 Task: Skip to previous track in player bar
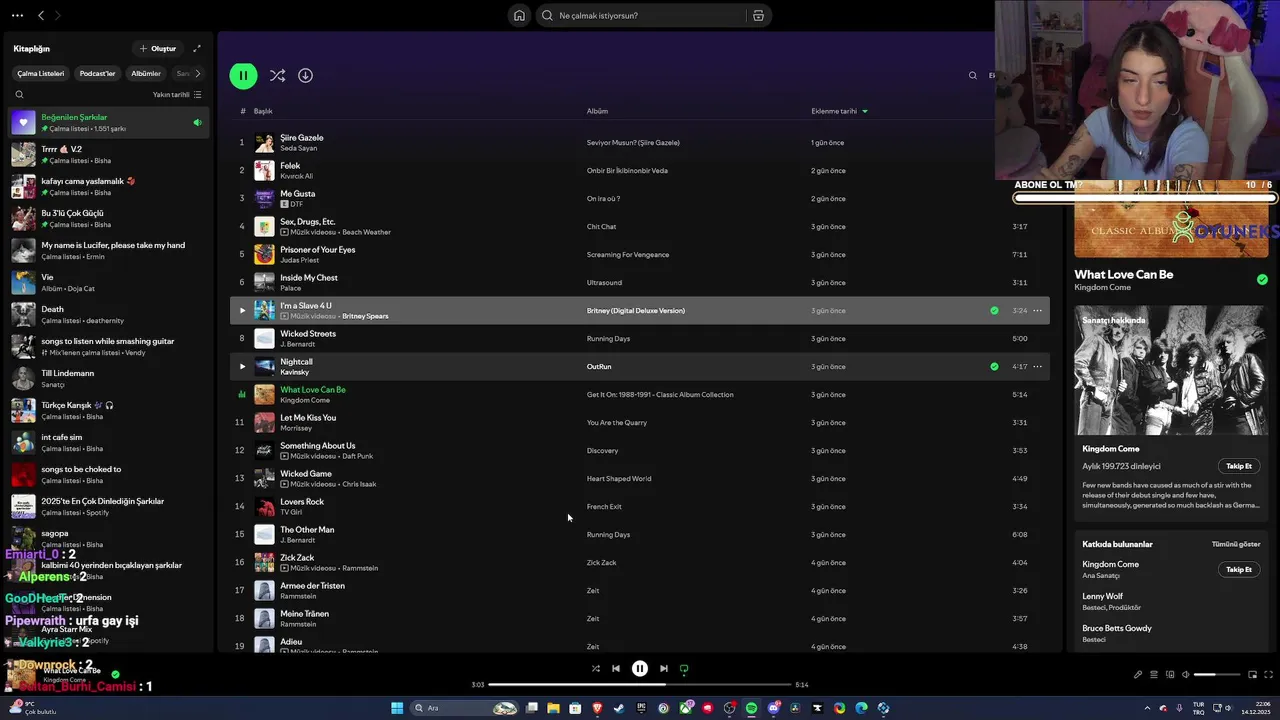616,669
